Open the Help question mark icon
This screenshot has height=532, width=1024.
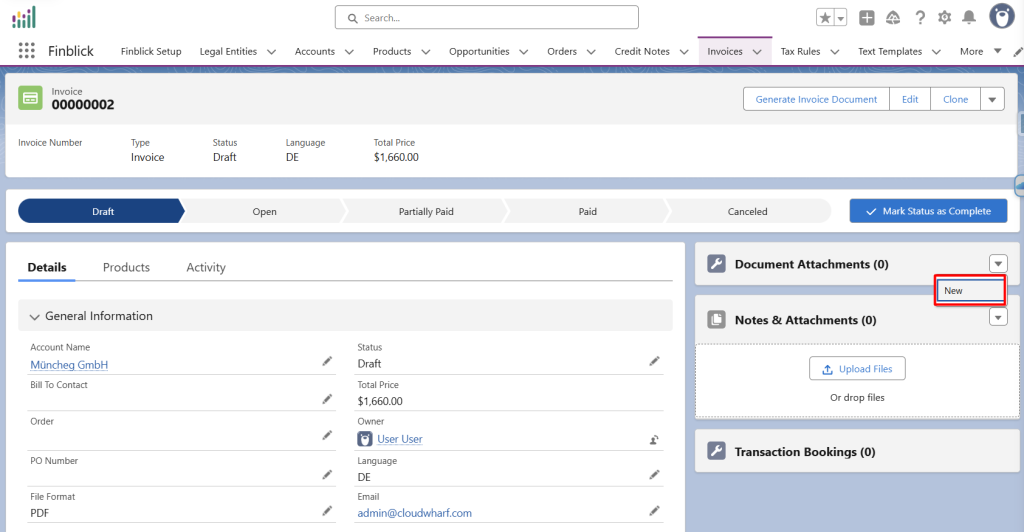918,18
